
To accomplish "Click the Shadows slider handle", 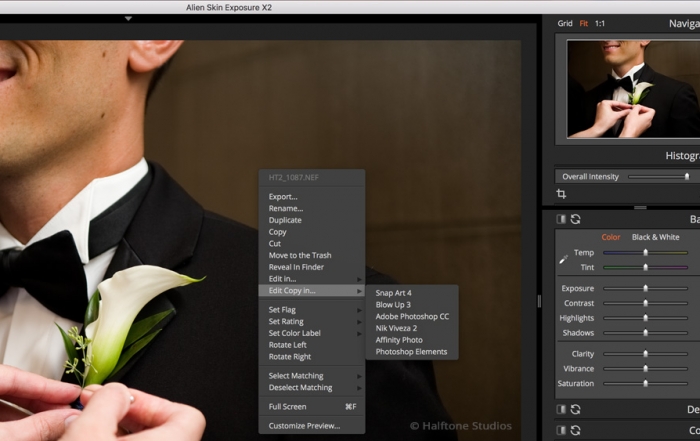I will (646, 333).
